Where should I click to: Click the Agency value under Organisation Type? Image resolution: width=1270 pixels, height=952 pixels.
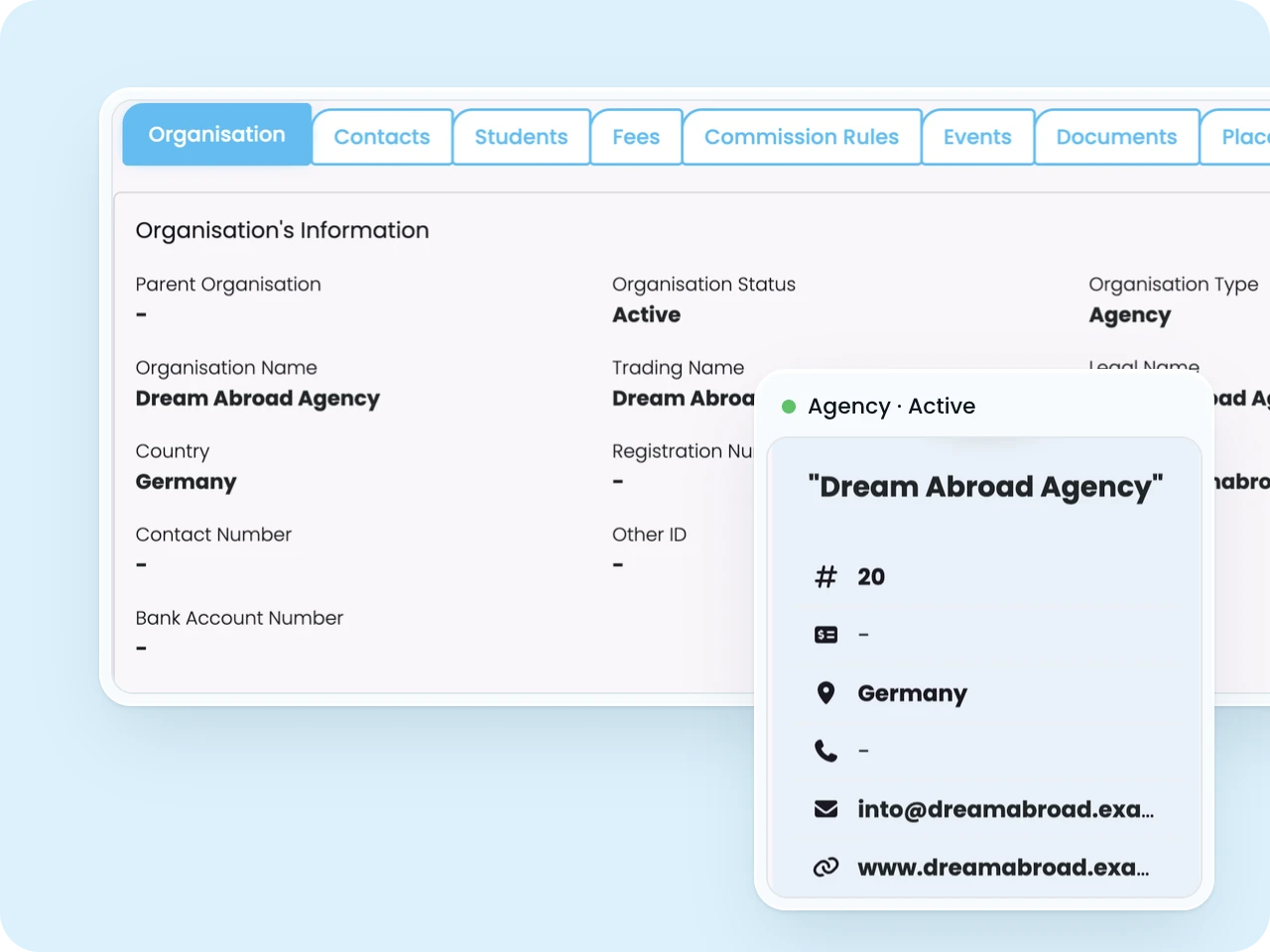pos(1129,315)
